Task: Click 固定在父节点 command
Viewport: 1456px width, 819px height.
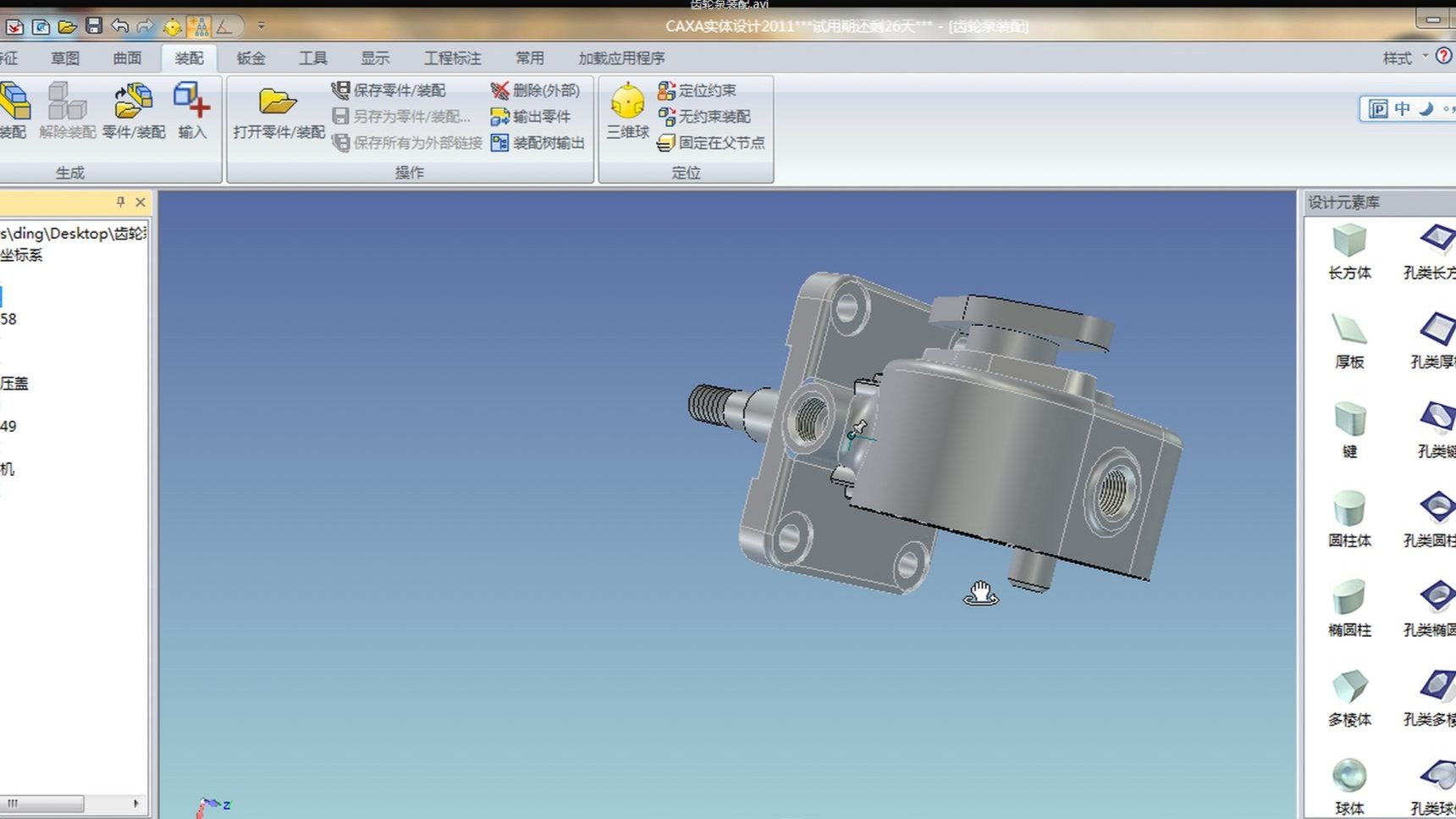Action: click(711, 142)
